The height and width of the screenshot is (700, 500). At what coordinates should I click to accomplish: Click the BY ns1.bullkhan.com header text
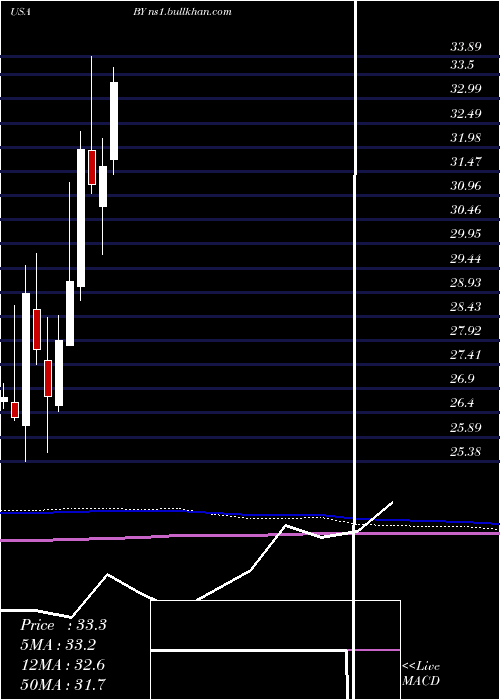(x=182, y=12)
